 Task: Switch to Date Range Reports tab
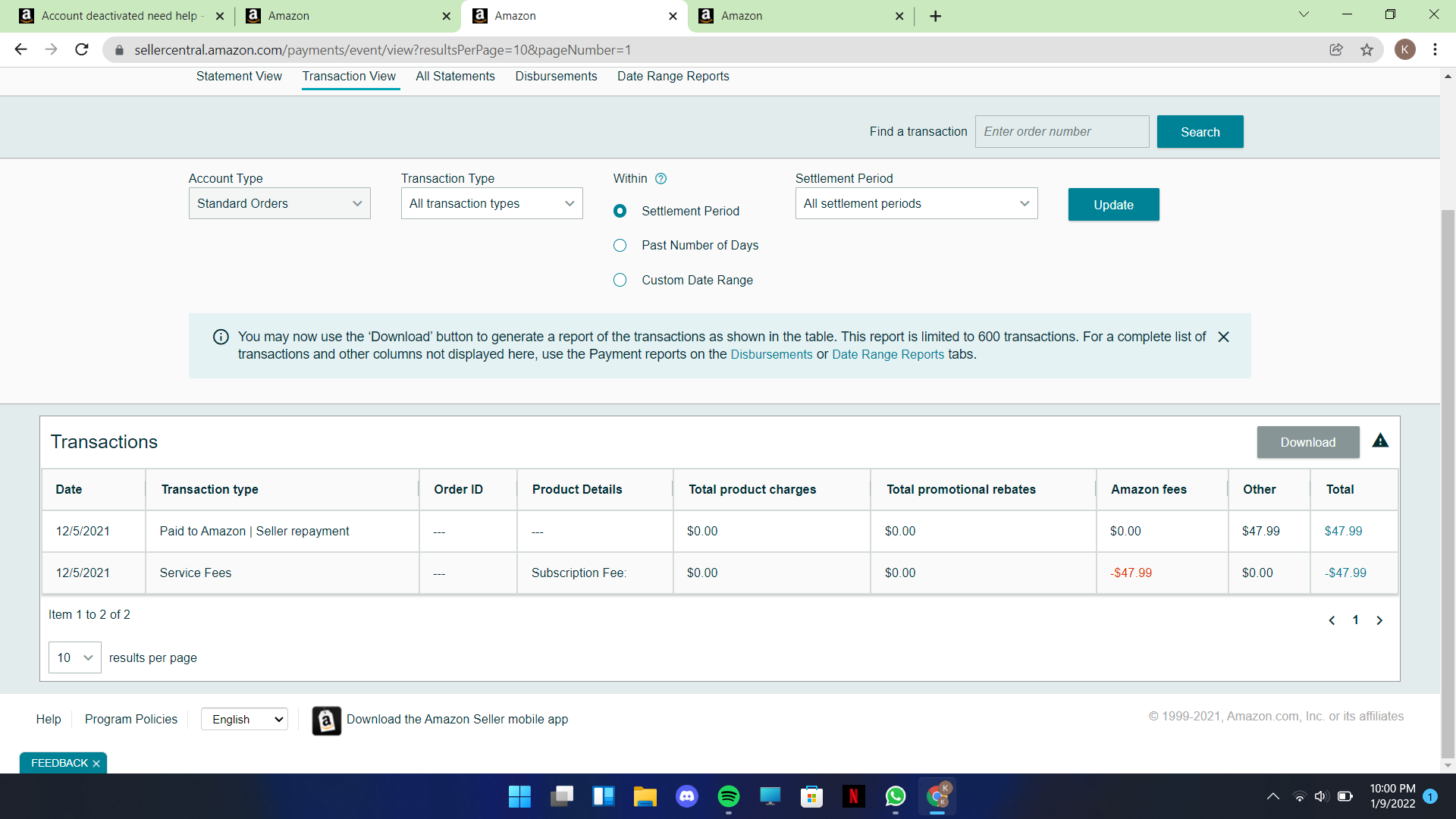click(673, 76)
